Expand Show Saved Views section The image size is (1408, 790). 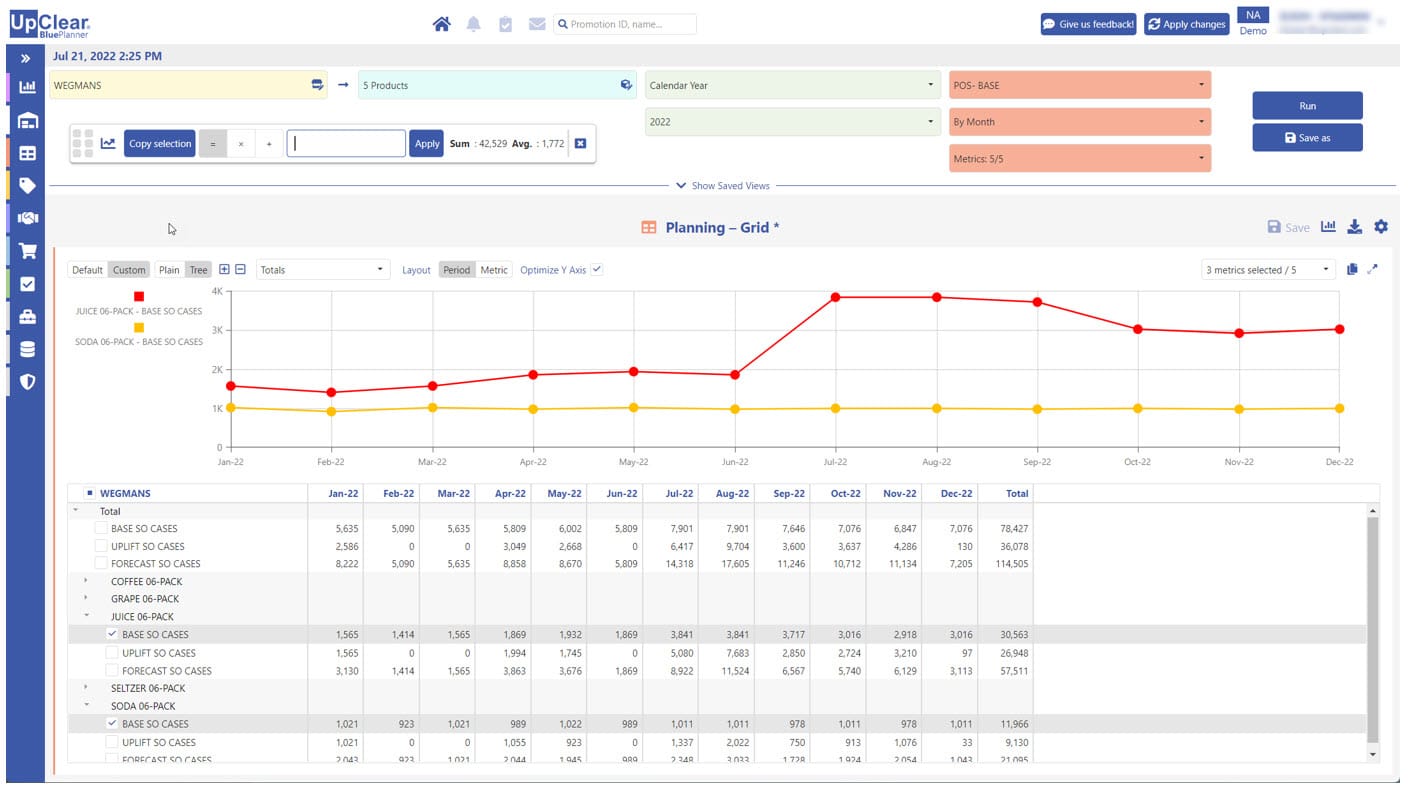723,185
